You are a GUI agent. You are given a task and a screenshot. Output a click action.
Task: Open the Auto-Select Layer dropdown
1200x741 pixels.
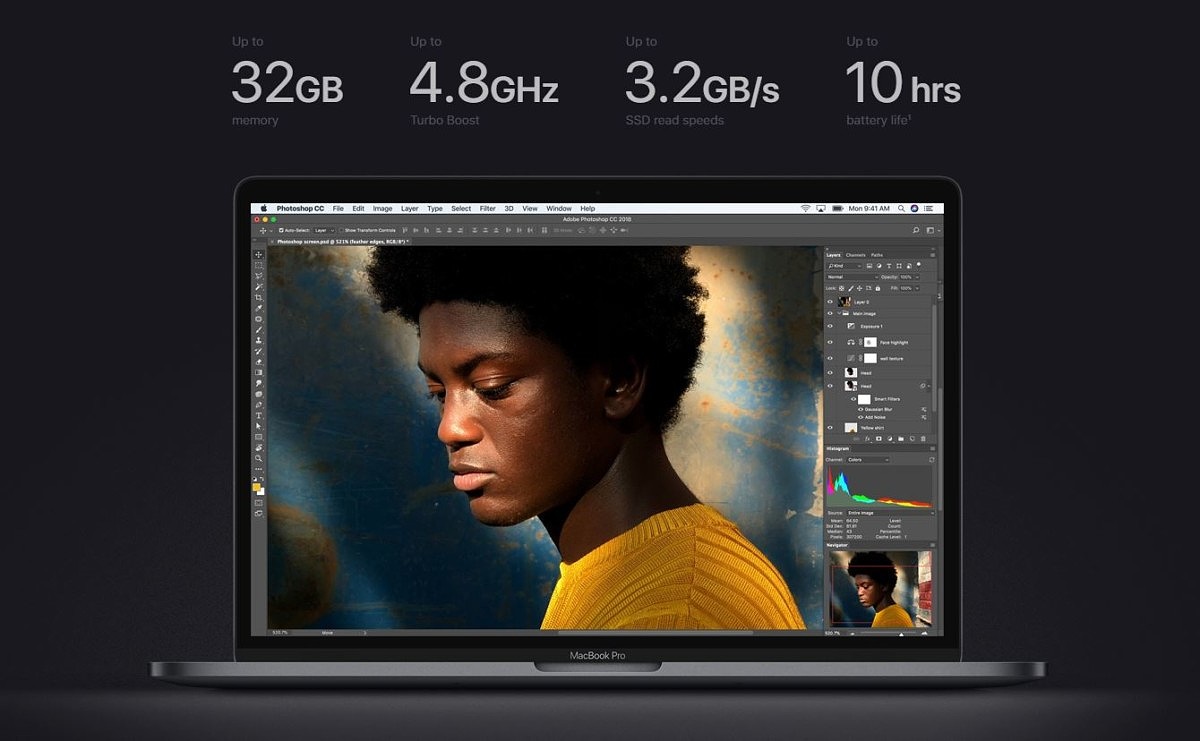click(325, 230)
